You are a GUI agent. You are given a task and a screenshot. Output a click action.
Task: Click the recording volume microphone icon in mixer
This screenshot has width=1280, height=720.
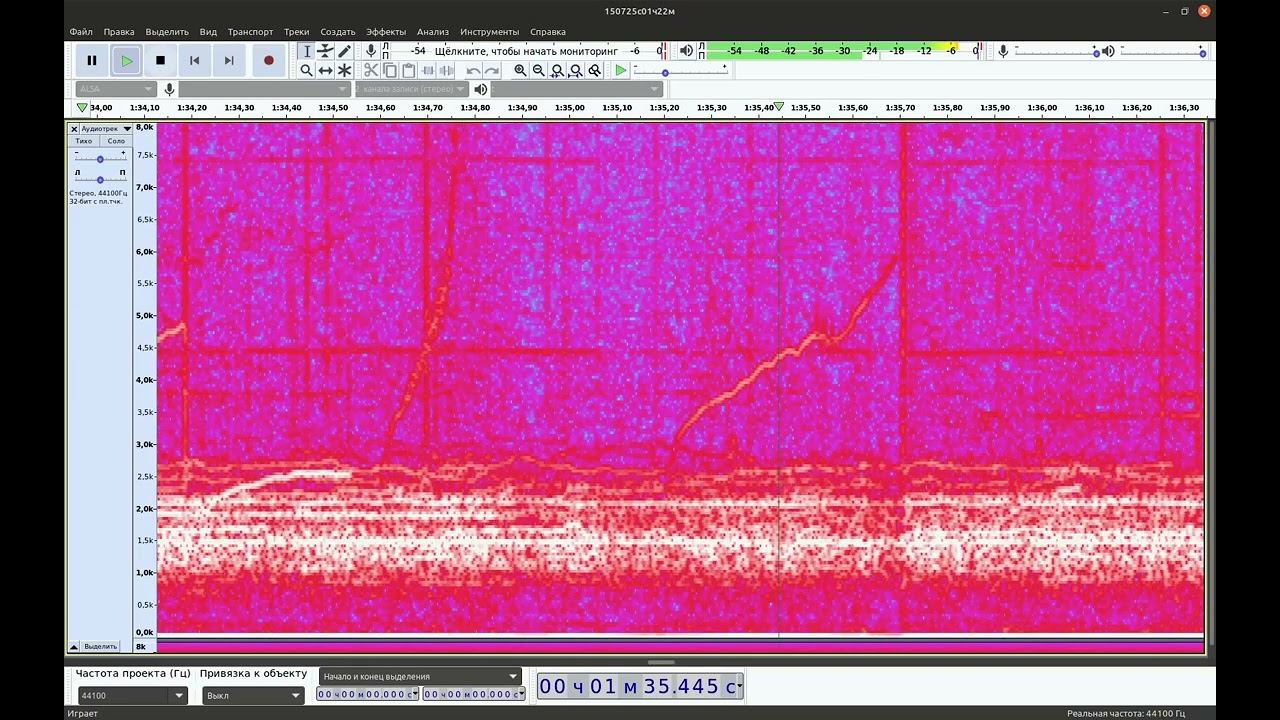pyautogui.click(x=1003, y=51)
